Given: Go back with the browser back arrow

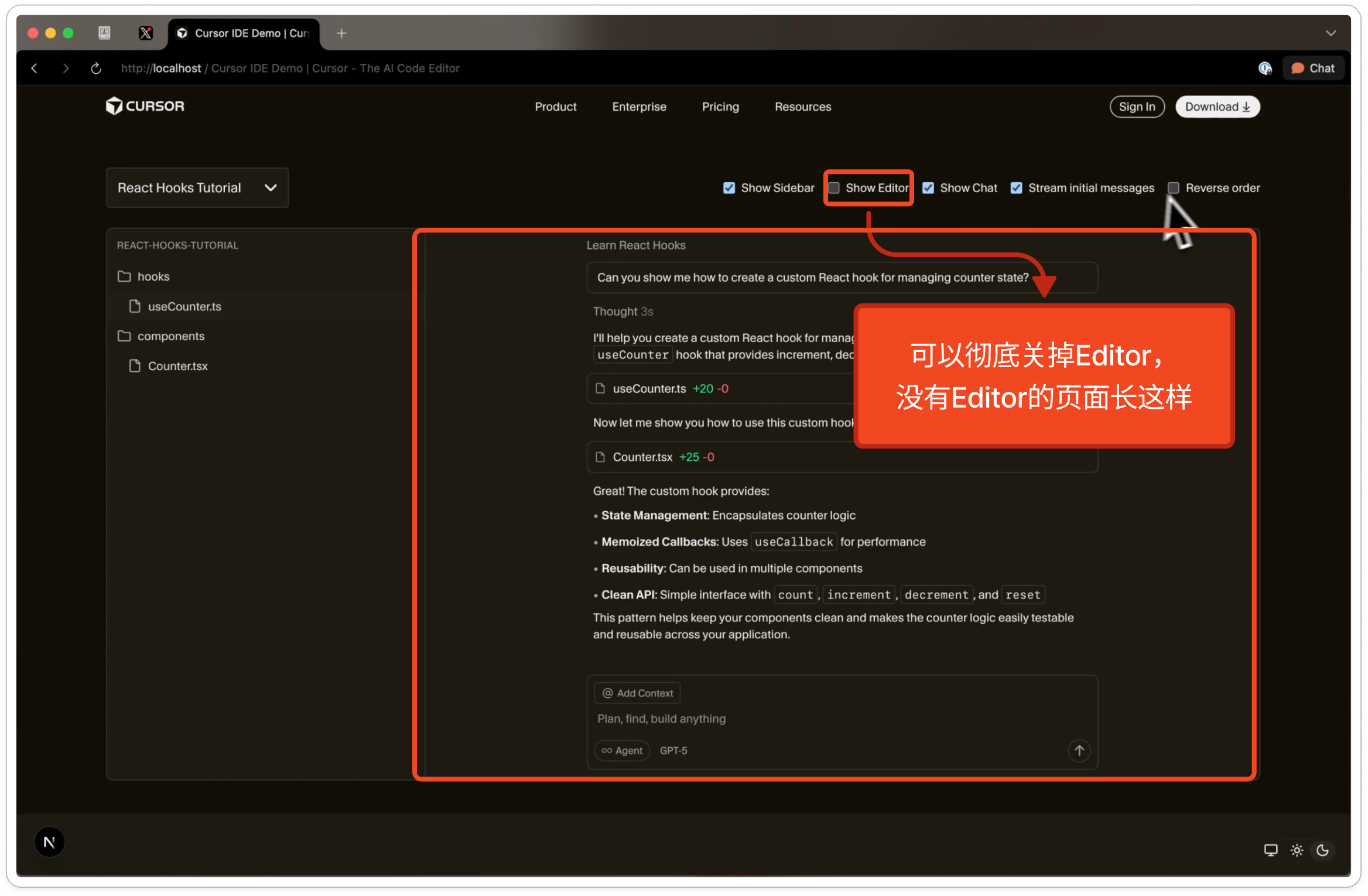Looking at the screenshot, I should (35, 69).
